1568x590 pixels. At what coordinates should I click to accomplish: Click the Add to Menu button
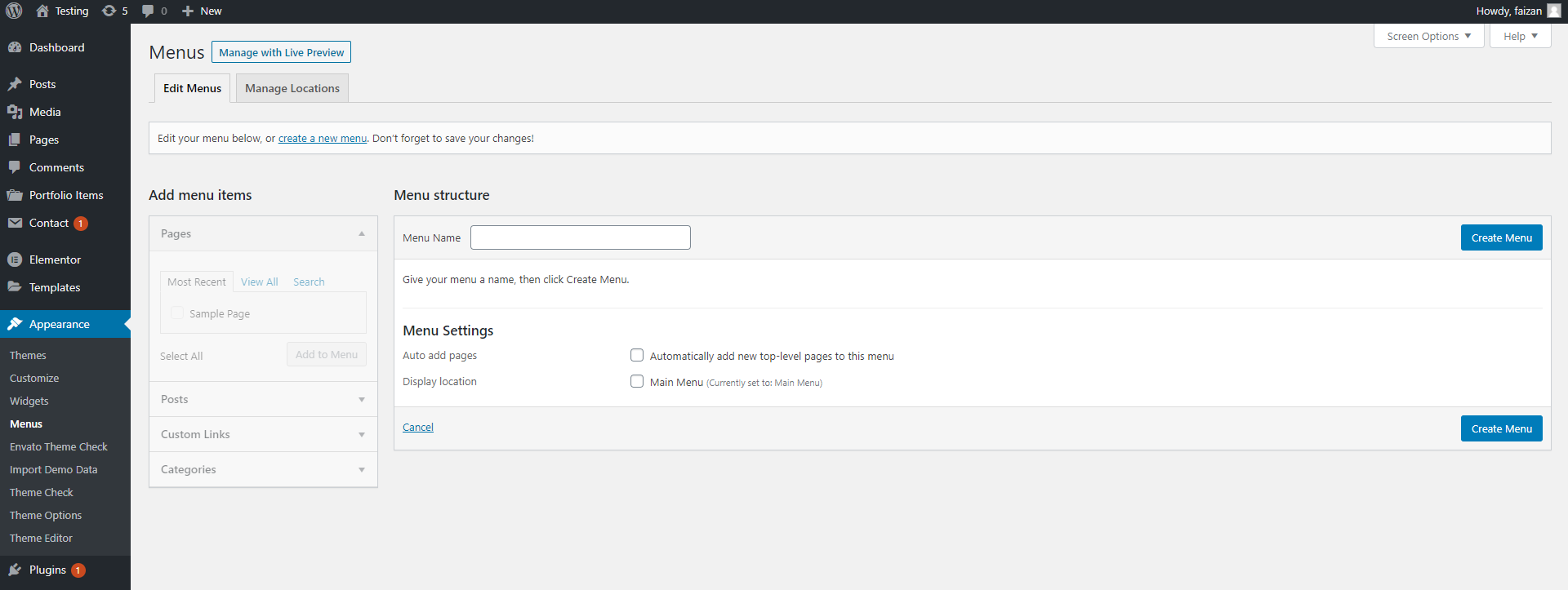tap(327, 354)
